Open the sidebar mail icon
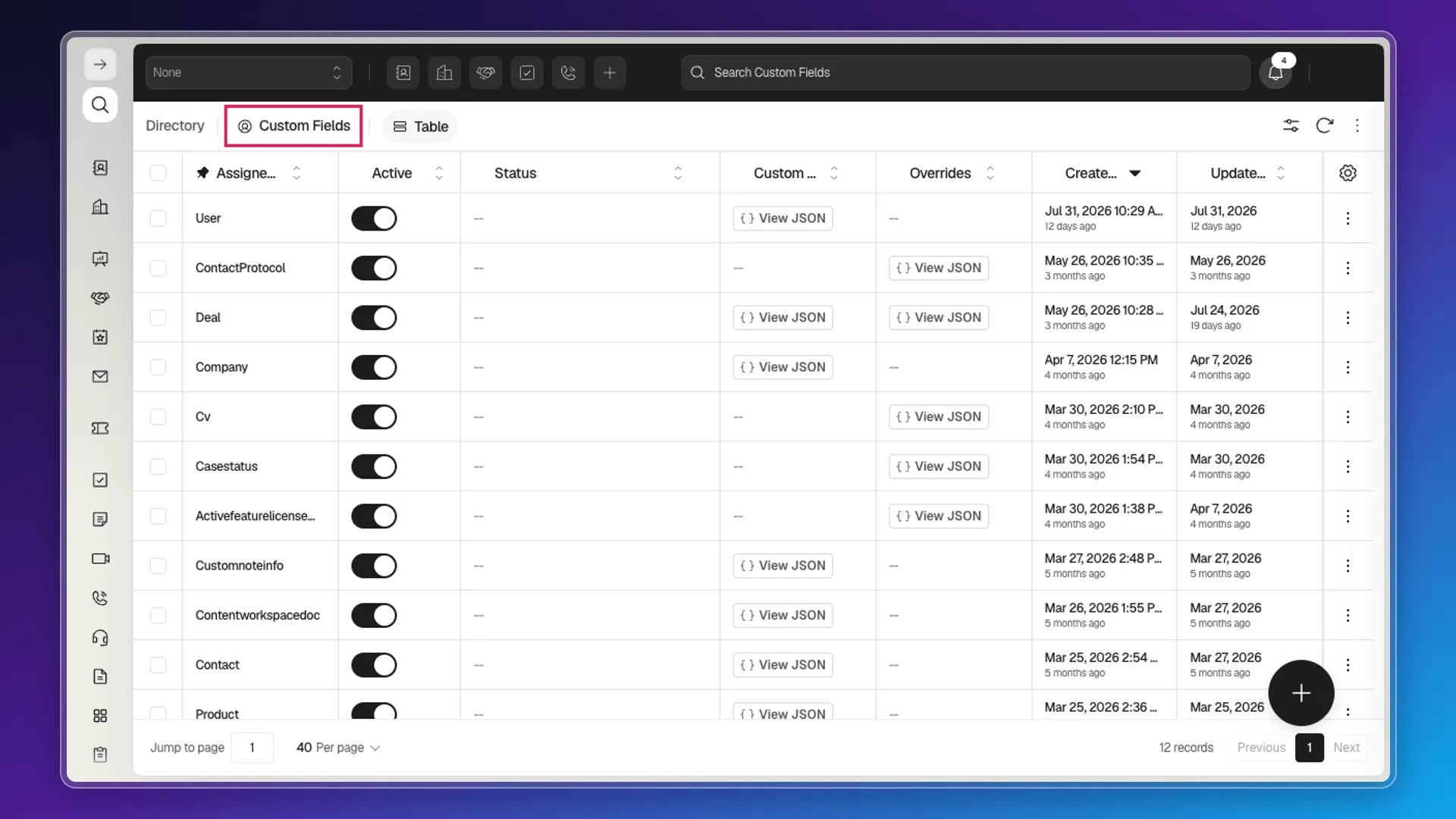This screenshot has width=1456, height=819. (x=100, y=377)
